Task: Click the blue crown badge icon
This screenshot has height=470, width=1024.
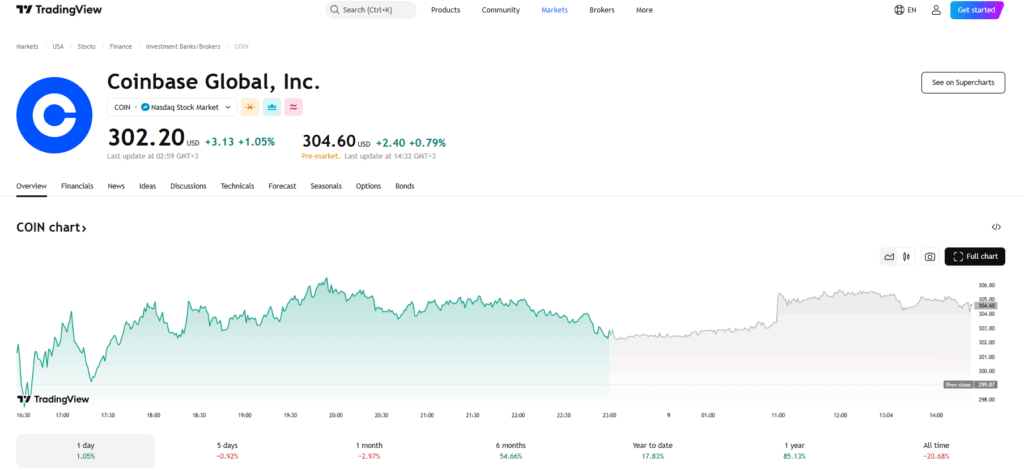Action: point(272,107)
